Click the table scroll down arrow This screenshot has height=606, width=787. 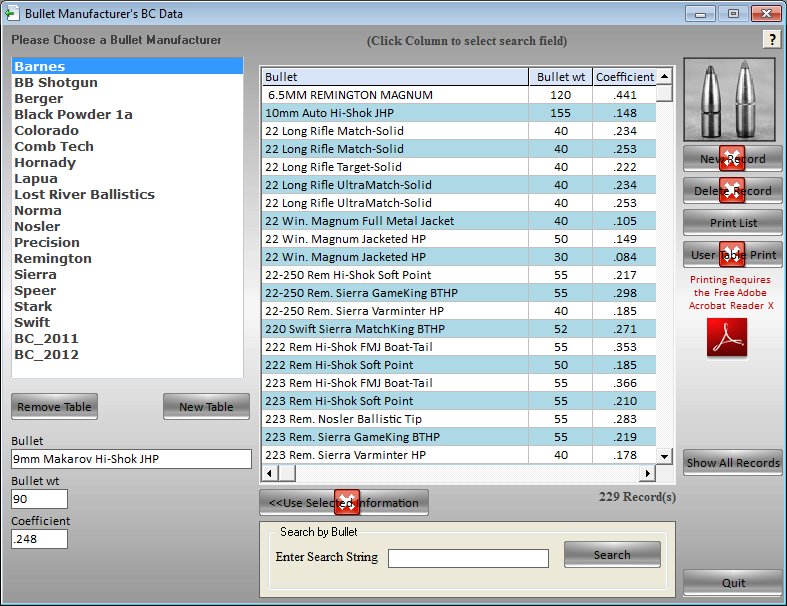click(x=664, y=456)
